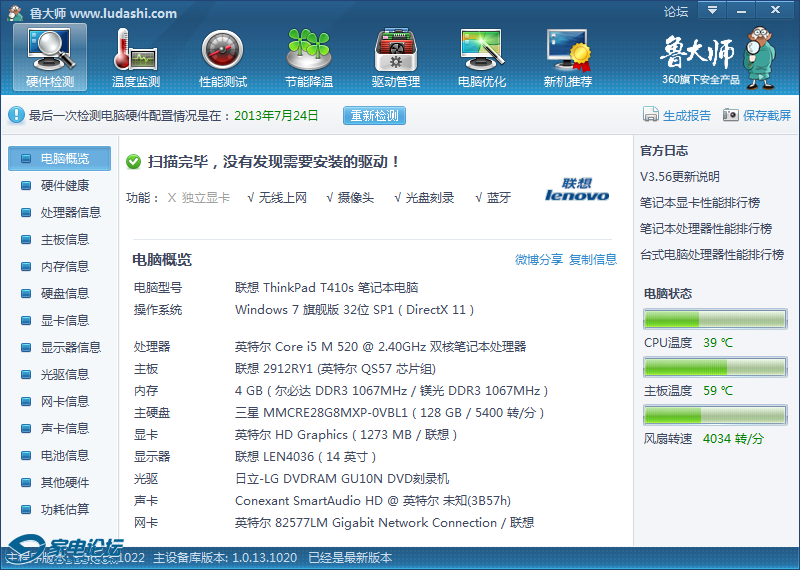
Task: Open V3.56更新说明 release notes
Action: [x=680, y=177]
